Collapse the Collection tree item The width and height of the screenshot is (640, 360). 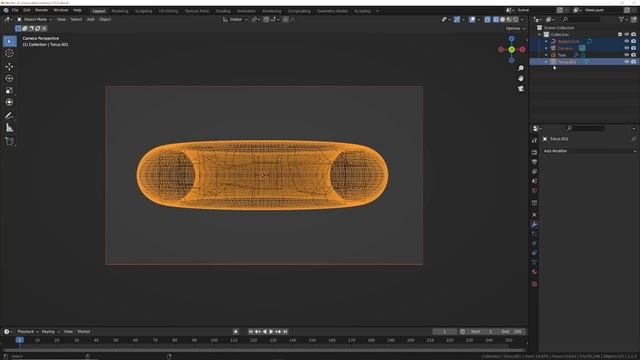pos(540,34)
